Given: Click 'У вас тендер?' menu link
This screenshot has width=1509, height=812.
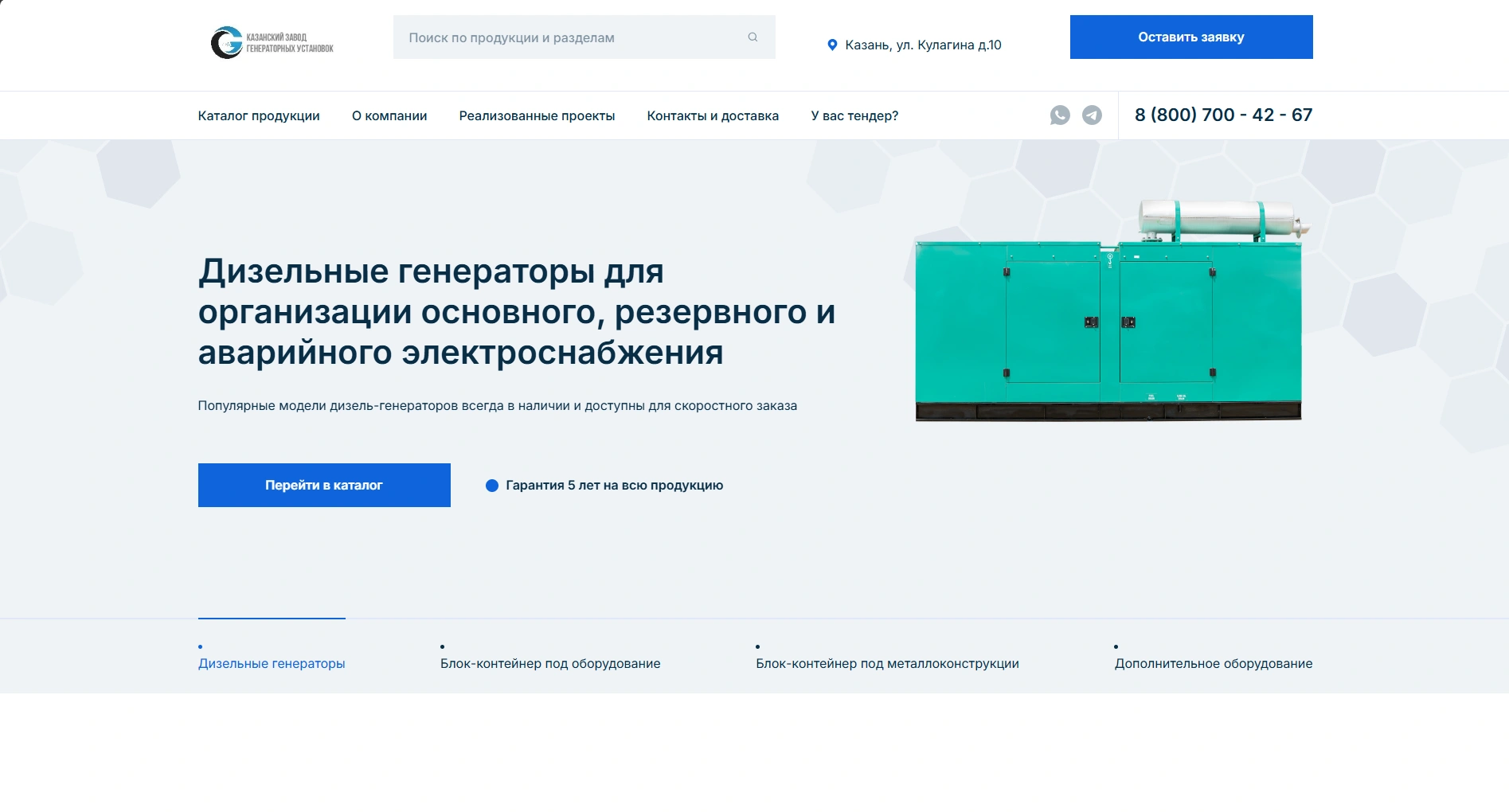Looking at the screenshot, I should point(854,116).
